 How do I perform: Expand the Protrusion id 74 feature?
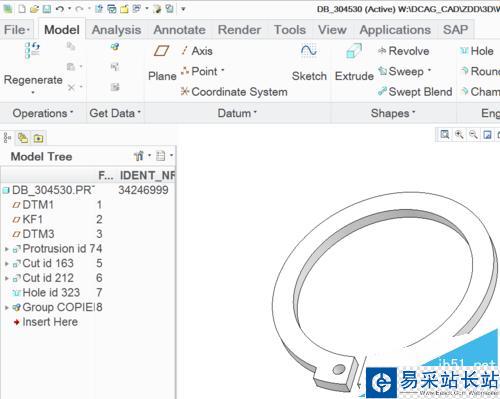[7, 249]
